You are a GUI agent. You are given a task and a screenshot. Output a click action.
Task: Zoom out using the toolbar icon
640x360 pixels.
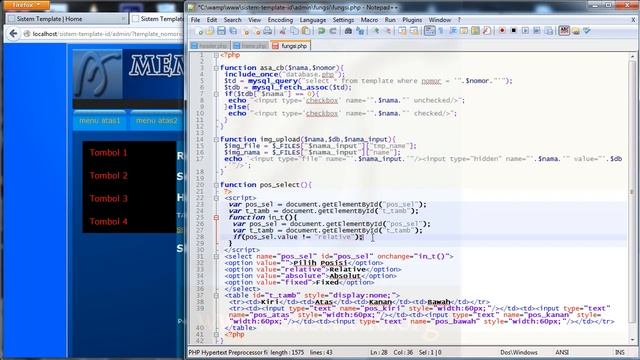click(387, 31)
